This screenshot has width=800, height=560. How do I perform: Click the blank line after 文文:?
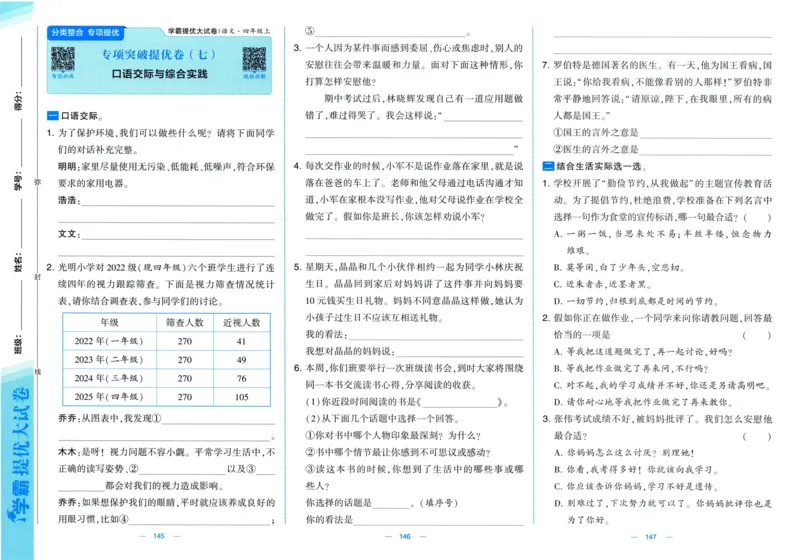click(178, 234)
